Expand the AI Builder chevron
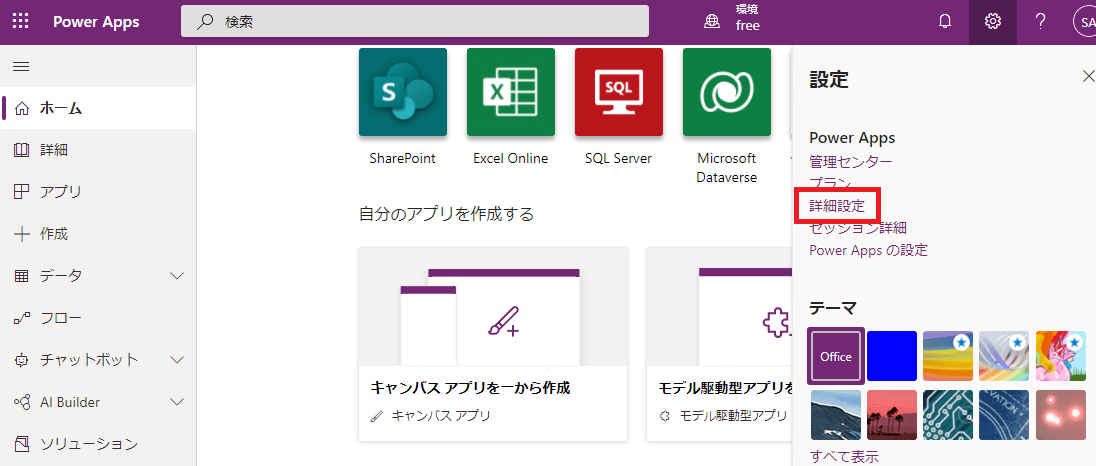Image resolution: width=1096 pixels, height=466 pixels. [x=178, y=402]
